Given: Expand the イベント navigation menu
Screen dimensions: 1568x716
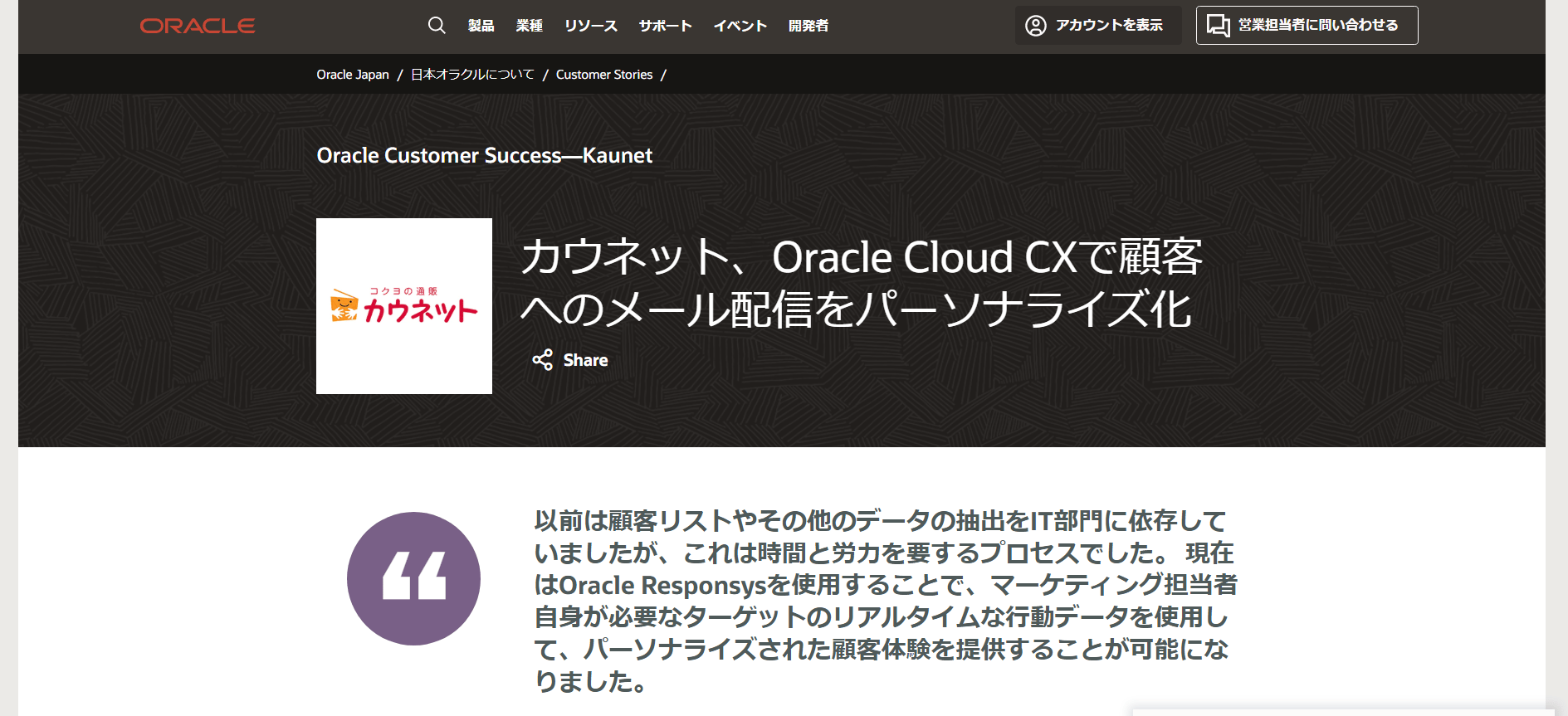Looking at the screenshot, I should (x=740, y=26).
